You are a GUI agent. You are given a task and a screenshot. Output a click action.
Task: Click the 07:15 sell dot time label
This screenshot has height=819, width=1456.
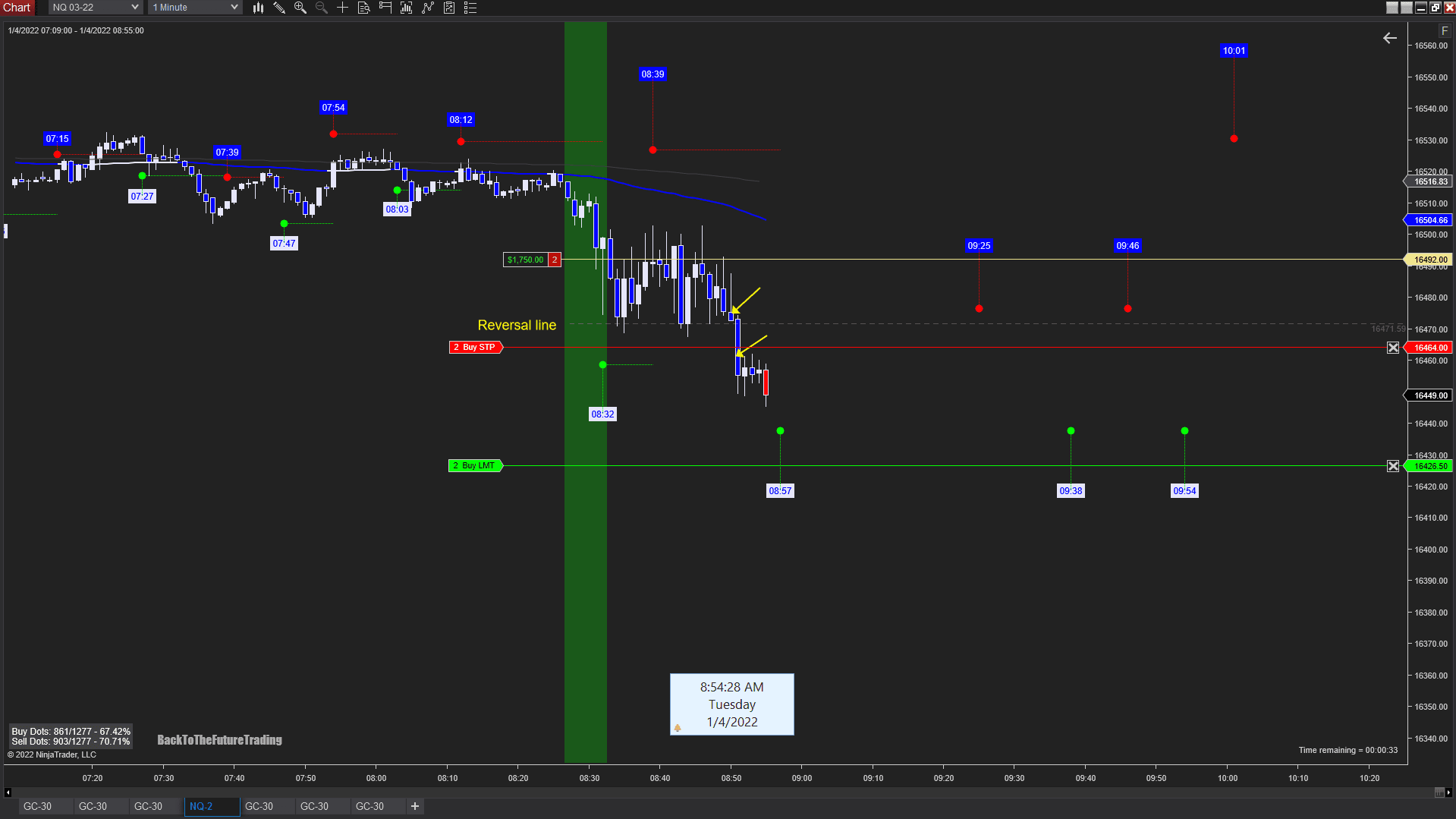click(57, 139)
